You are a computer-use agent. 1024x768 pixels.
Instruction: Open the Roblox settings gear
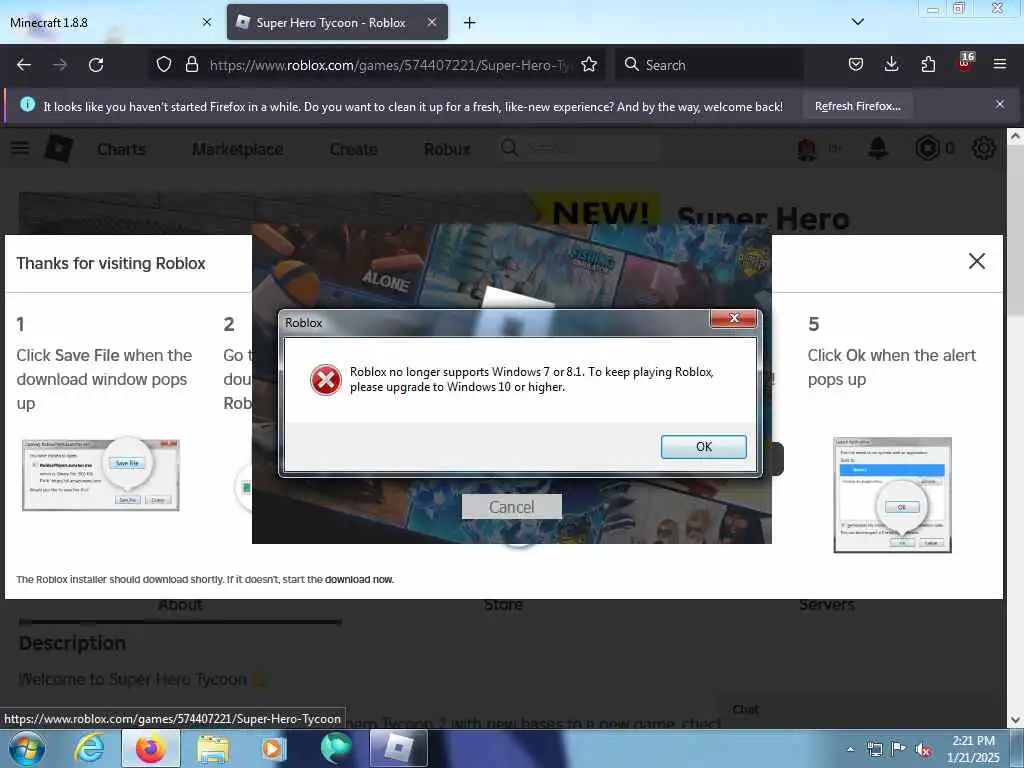984,148
